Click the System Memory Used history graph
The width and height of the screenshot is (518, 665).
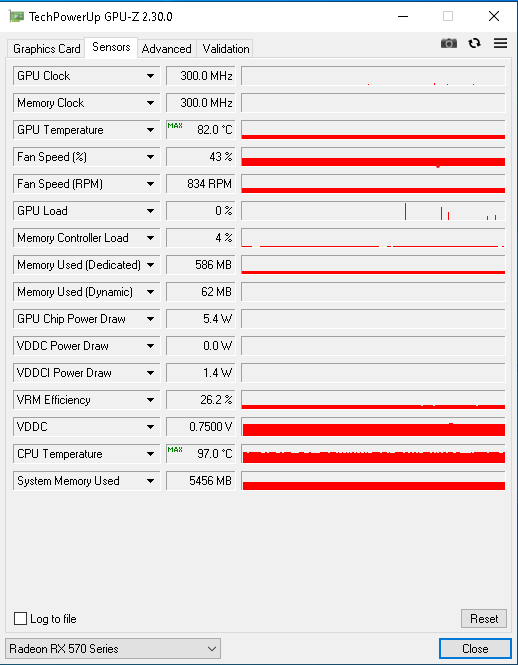pos(373,481)
